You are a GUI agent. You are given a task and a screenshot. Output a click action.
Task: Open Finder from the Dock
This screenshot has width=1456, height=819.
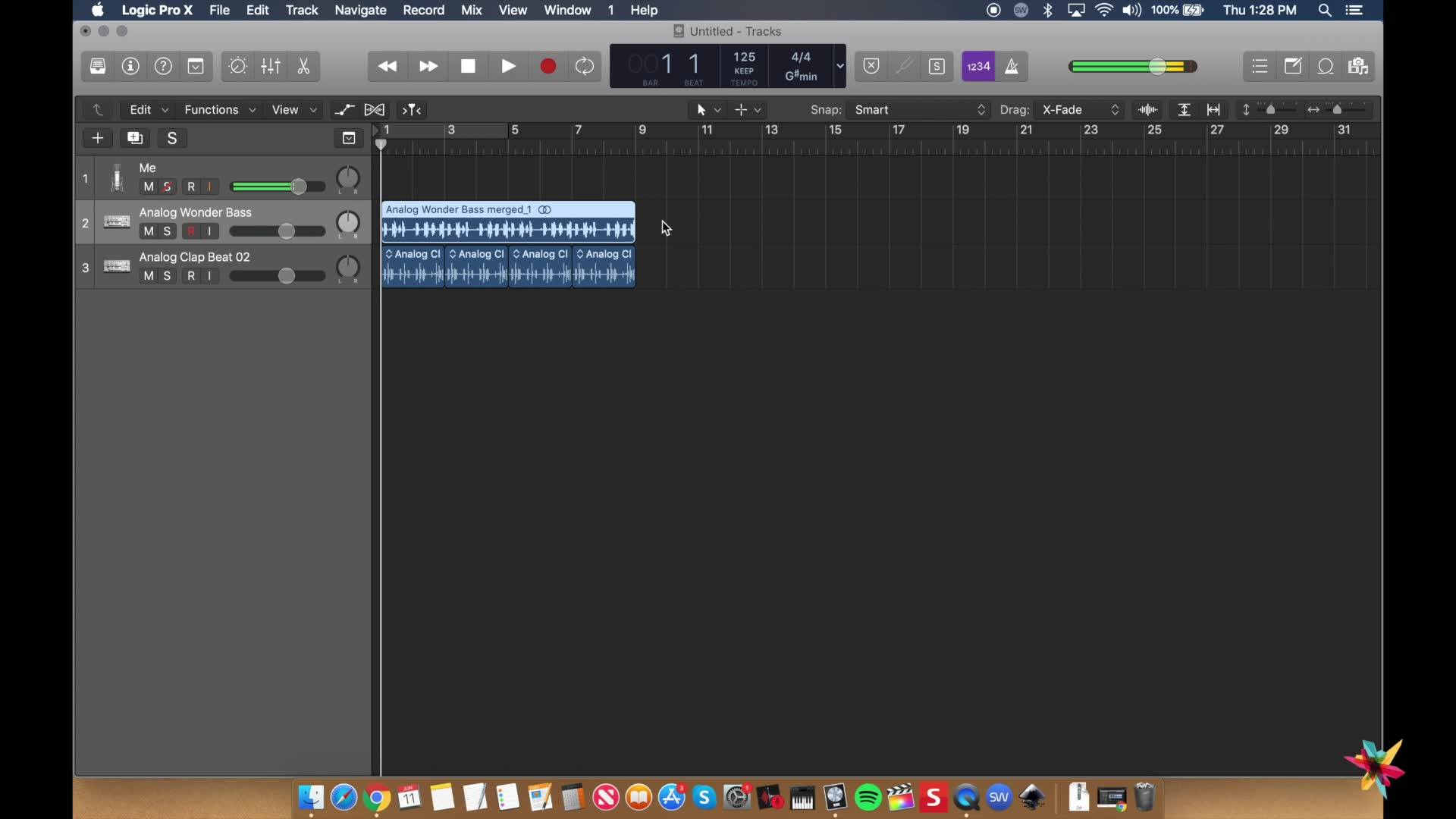tap(311, 798)
